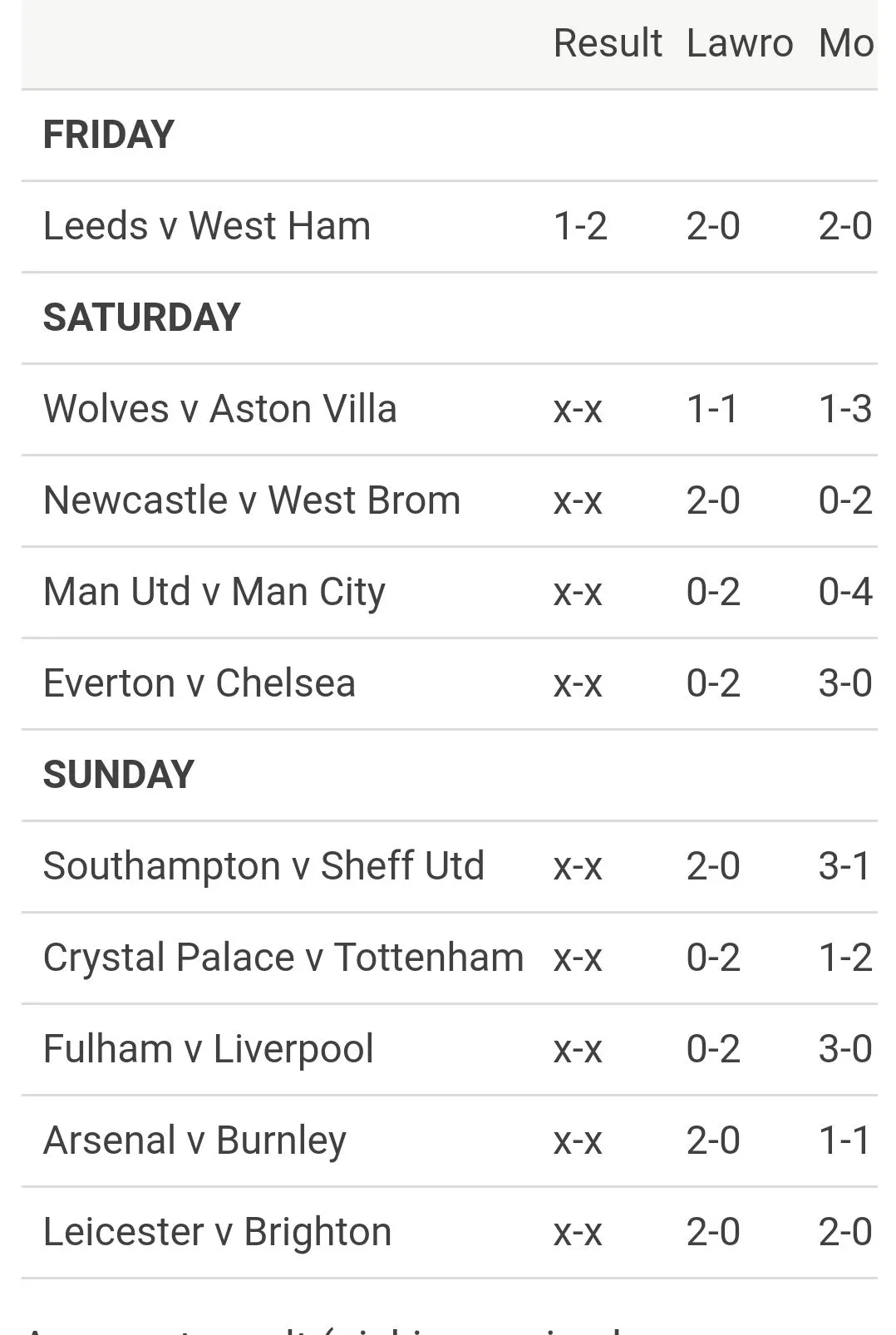This screenshot has width=896, height=1335.
Task: Click the Lawro column header
Action: (x=739, y=43)
